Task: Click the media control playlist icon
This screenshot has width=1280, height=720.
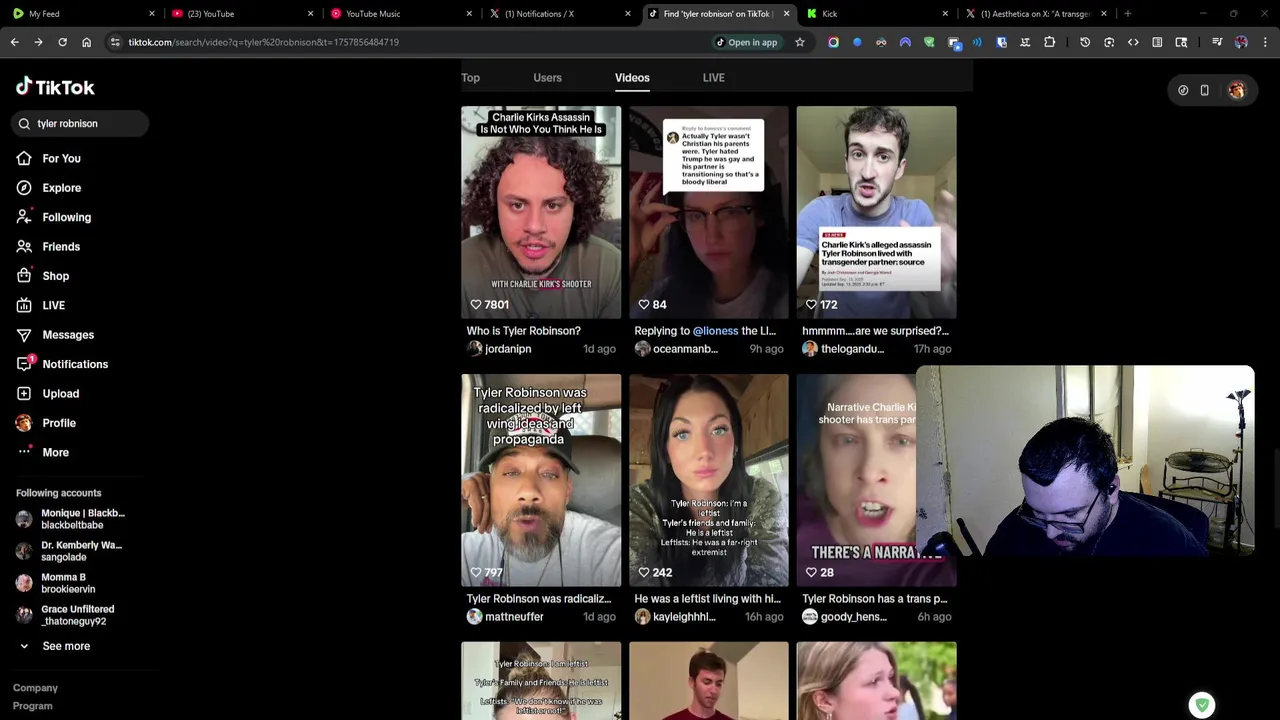Action: coord(1217,42)
